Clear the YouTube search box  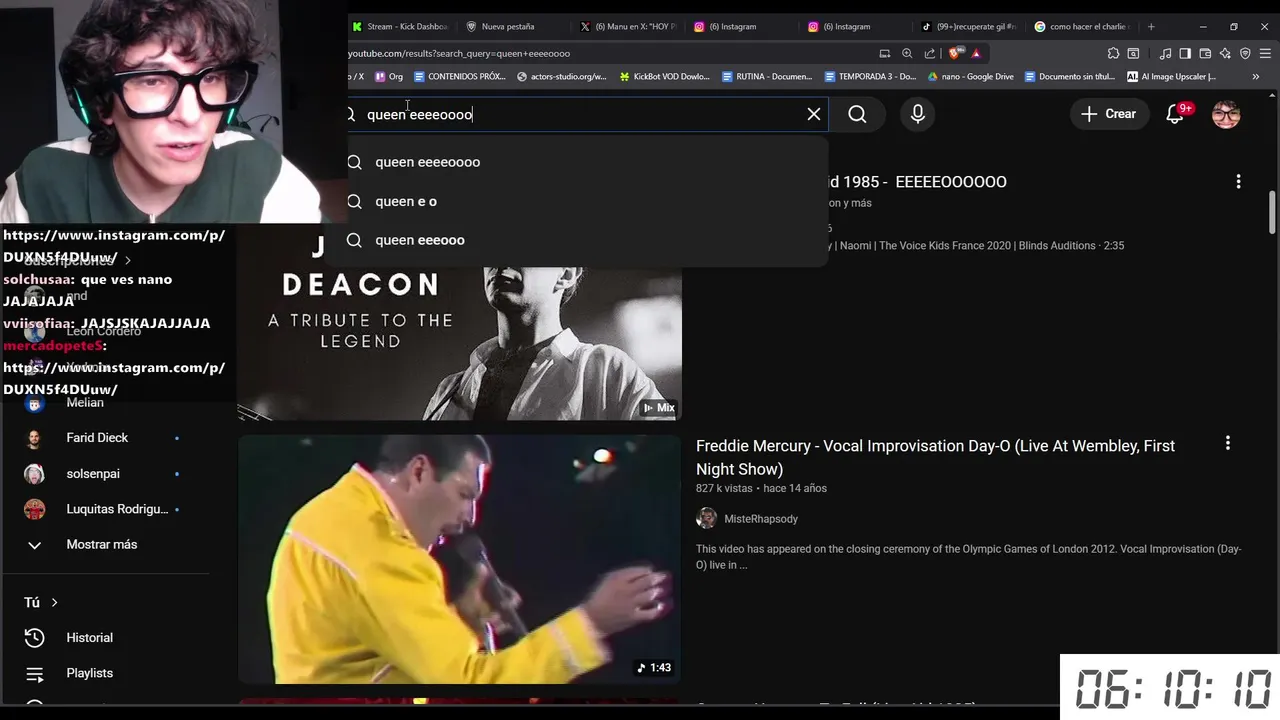click(814, 114)
